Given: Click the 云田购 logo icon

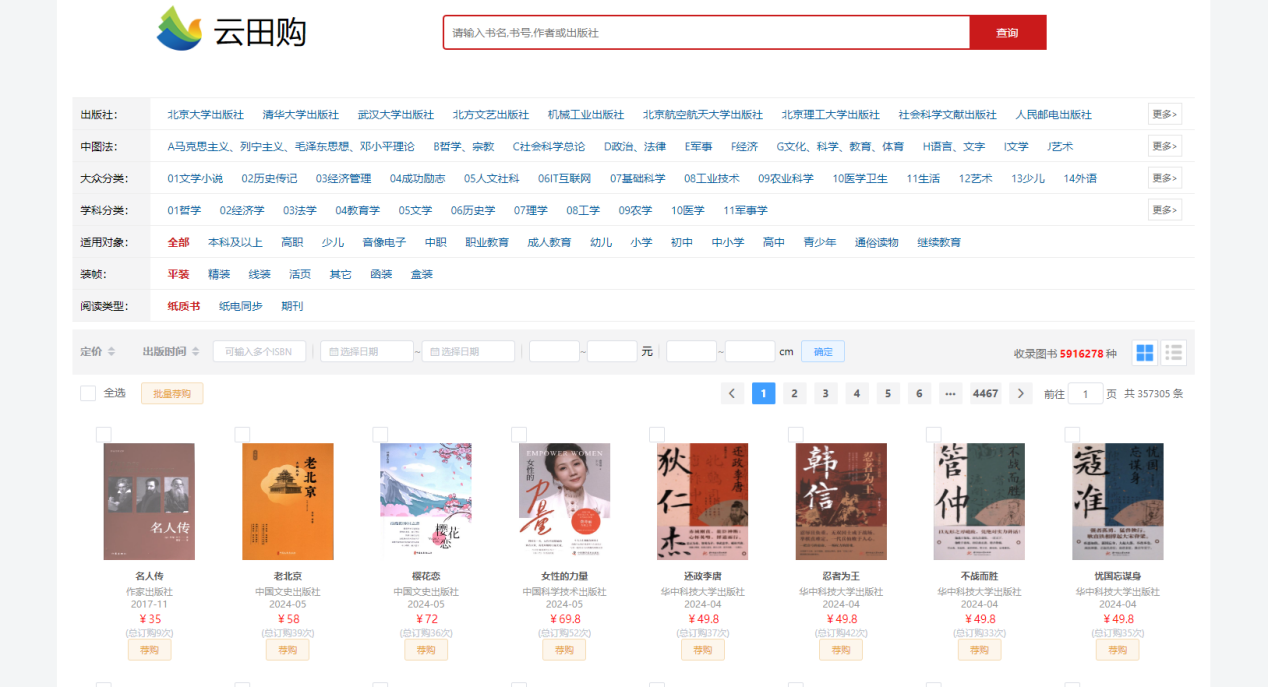Looking at the screenshot, I should click(180, 29).
